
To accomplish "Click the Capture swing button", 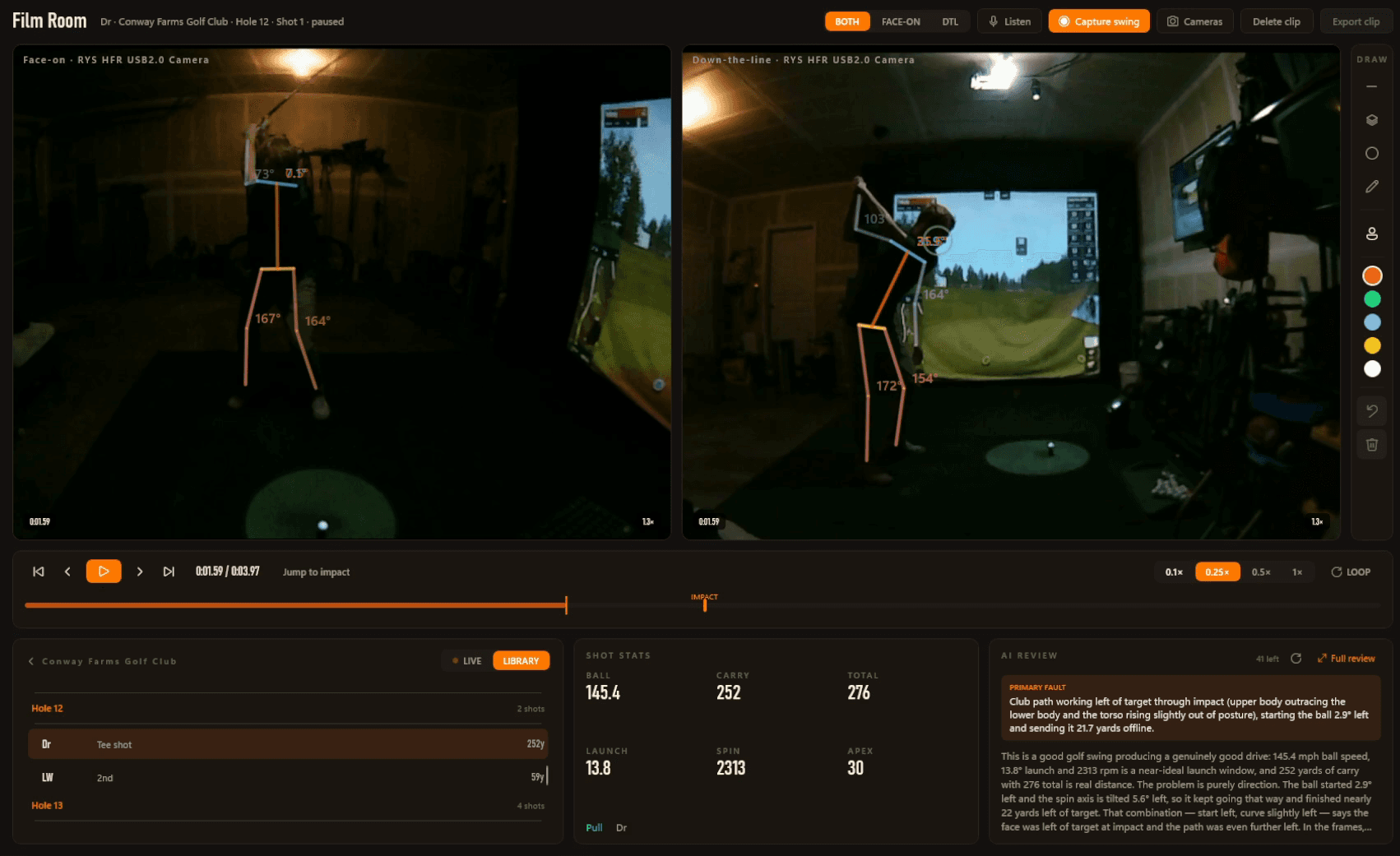I will (x=1099, y=21).
